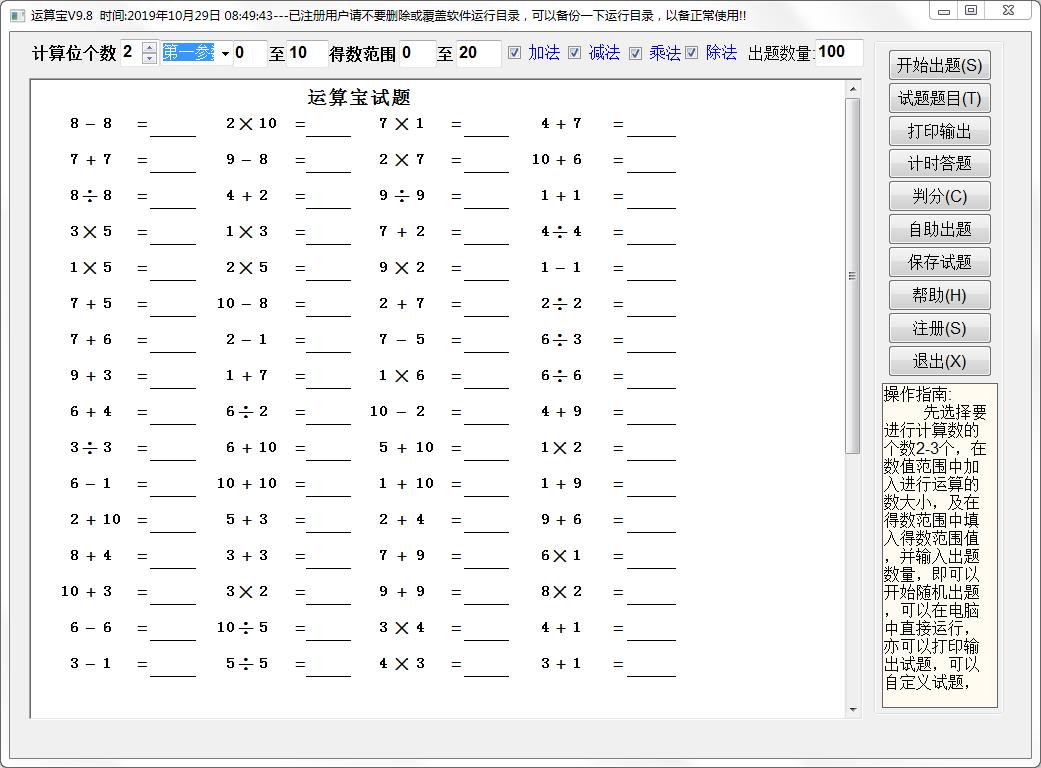
Task: Click the answer blank for 8 × 2
Action: [651, 595]
